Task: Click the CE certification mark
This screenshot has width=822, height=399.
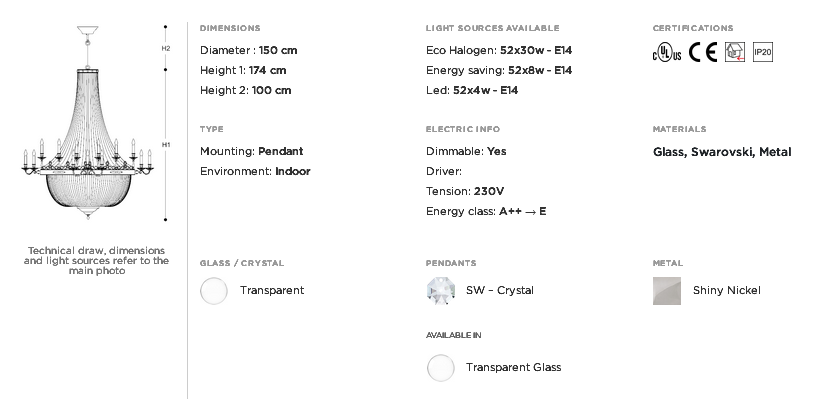Action: (x=702, y=52)
